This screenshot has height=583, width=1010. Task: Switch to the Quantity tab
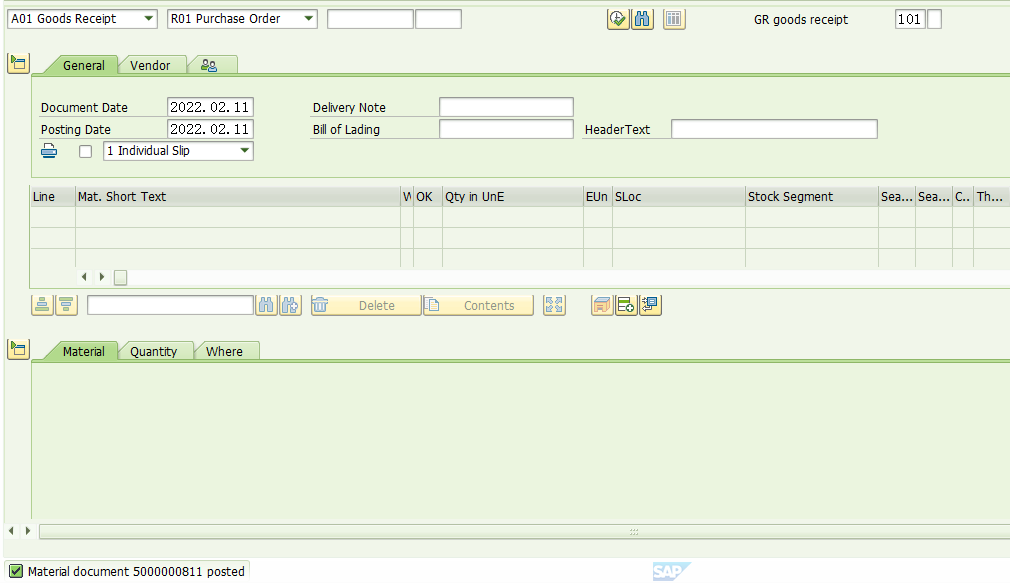coord(154,351)
